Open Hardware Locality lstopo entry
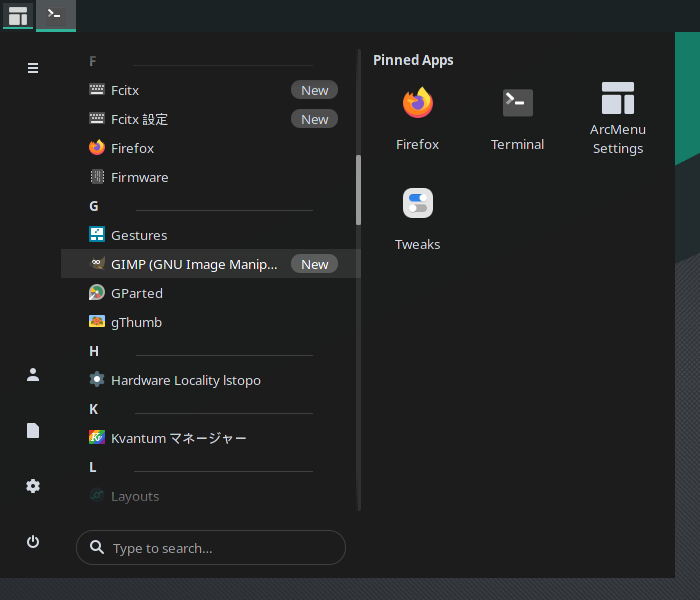 [x=211, y=380]
